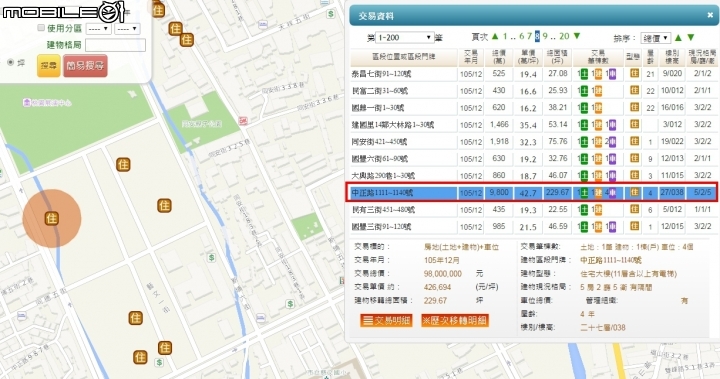
Task: Click the orange 建 building icon in the 國聯一街 row
Action: (x=598, y=108)
